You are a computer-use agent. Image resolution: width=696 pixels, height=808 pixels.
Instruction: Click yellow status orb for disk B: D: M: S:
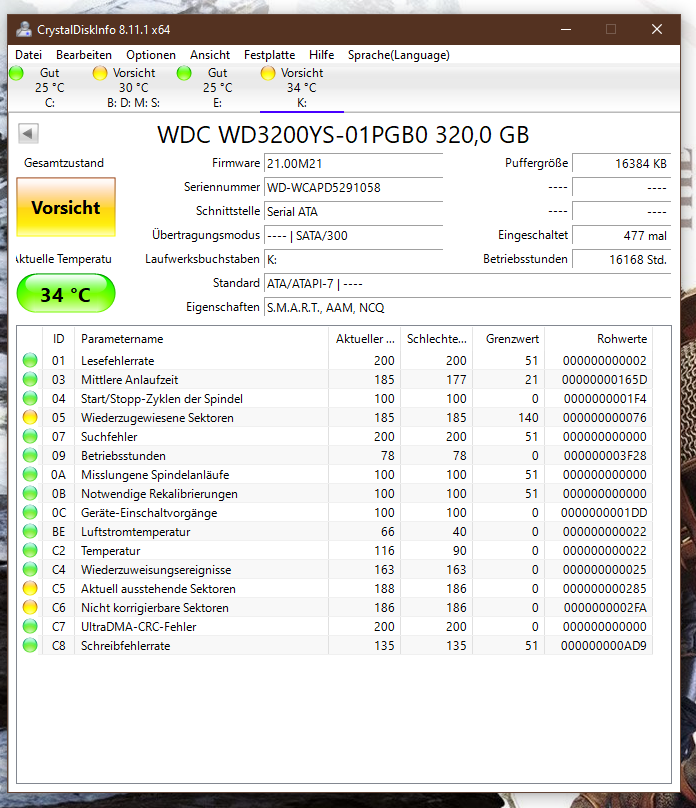pos(100,73)
